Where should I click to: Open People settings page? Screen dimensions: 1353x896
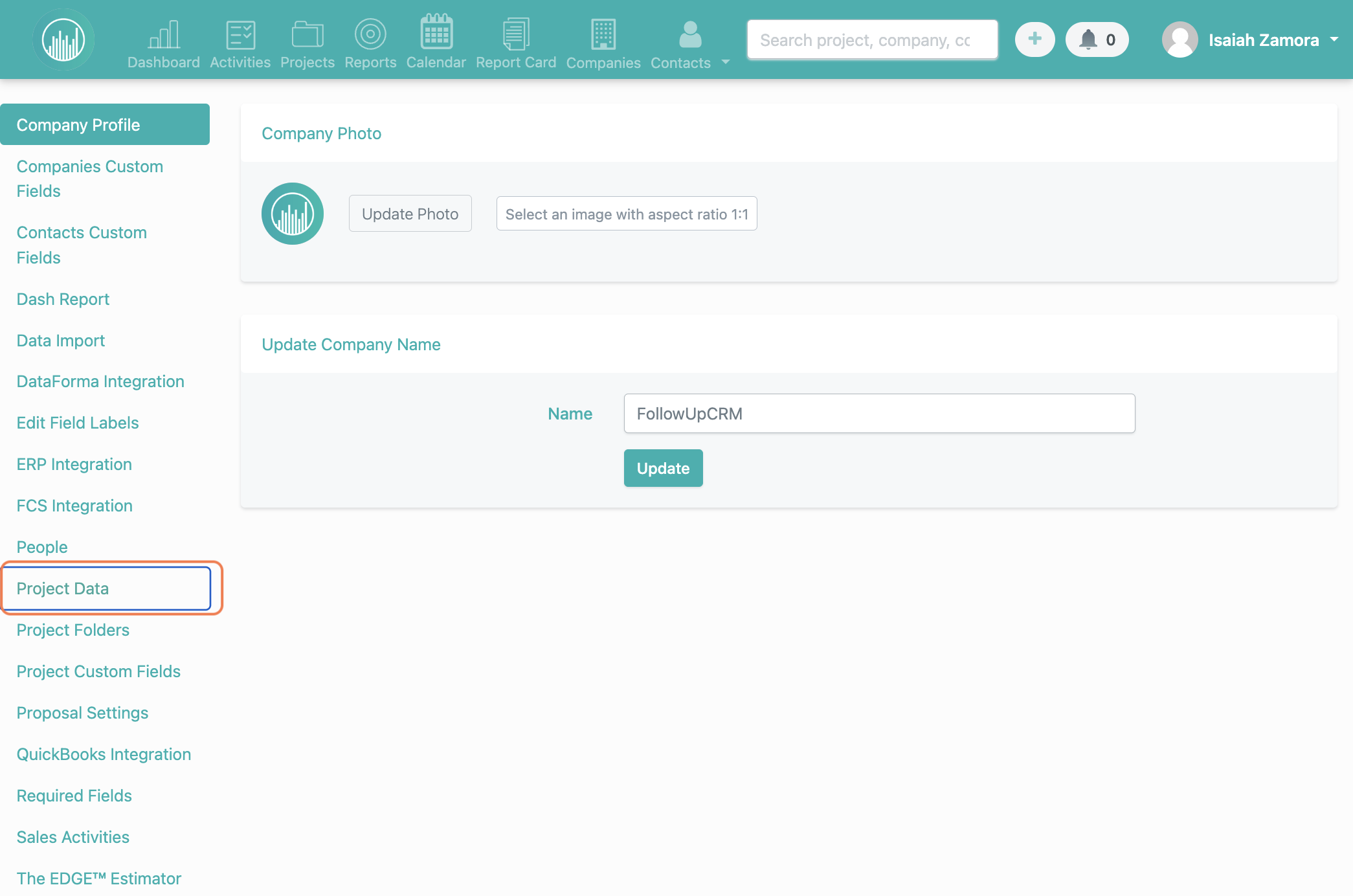(x=42, y=547)
